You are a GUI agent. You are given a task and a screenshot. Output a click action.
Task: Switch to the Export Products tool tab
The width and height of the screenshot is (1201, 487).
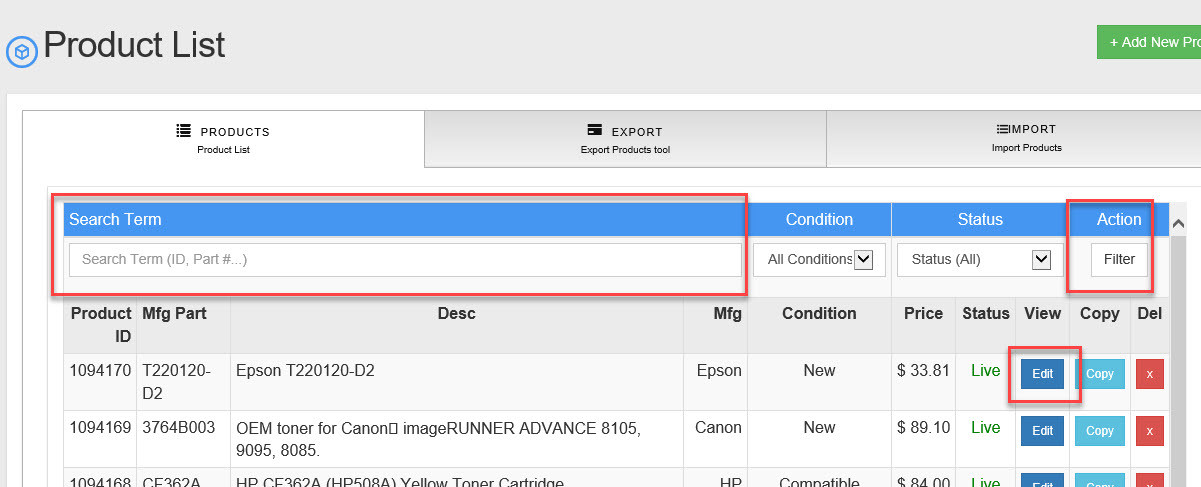click(625, 139)
